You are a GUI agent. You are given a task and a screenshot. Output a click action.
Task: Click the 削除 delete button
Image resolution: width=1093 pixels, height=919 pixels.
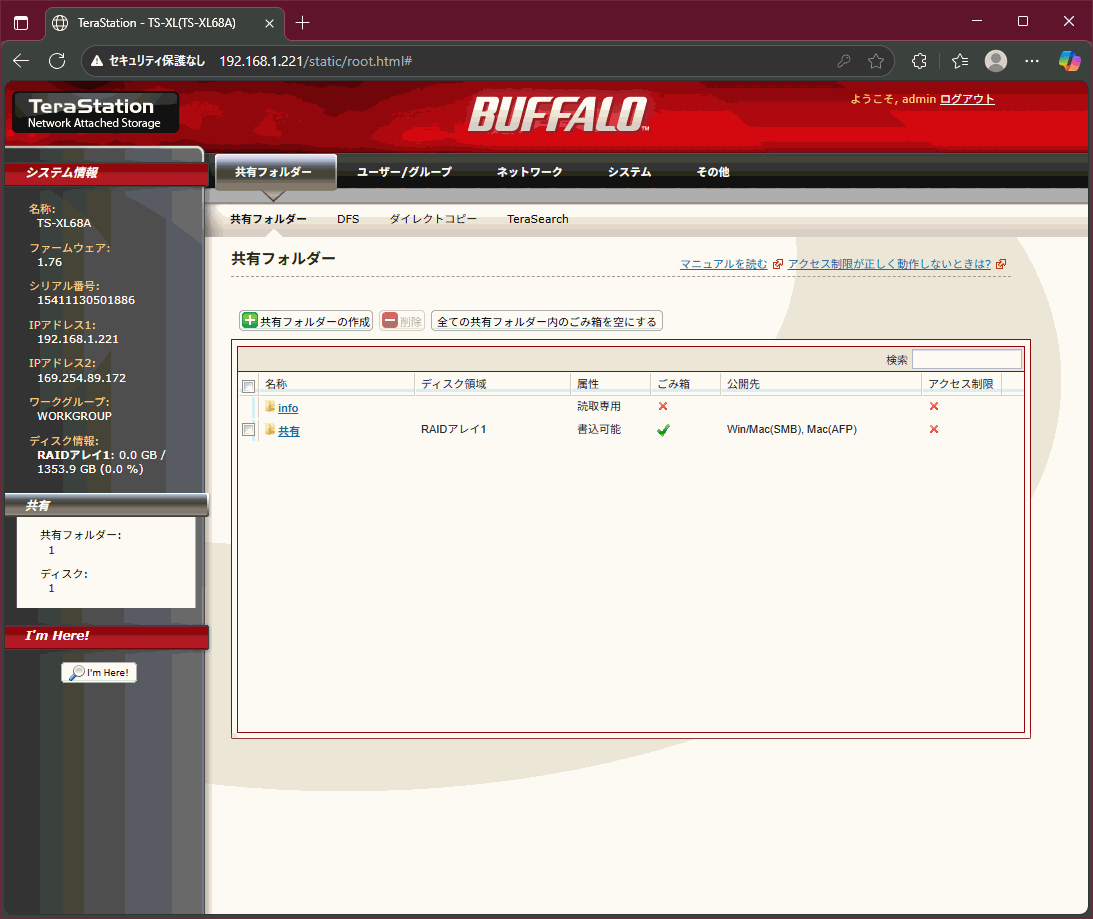[x=402, y=321]
